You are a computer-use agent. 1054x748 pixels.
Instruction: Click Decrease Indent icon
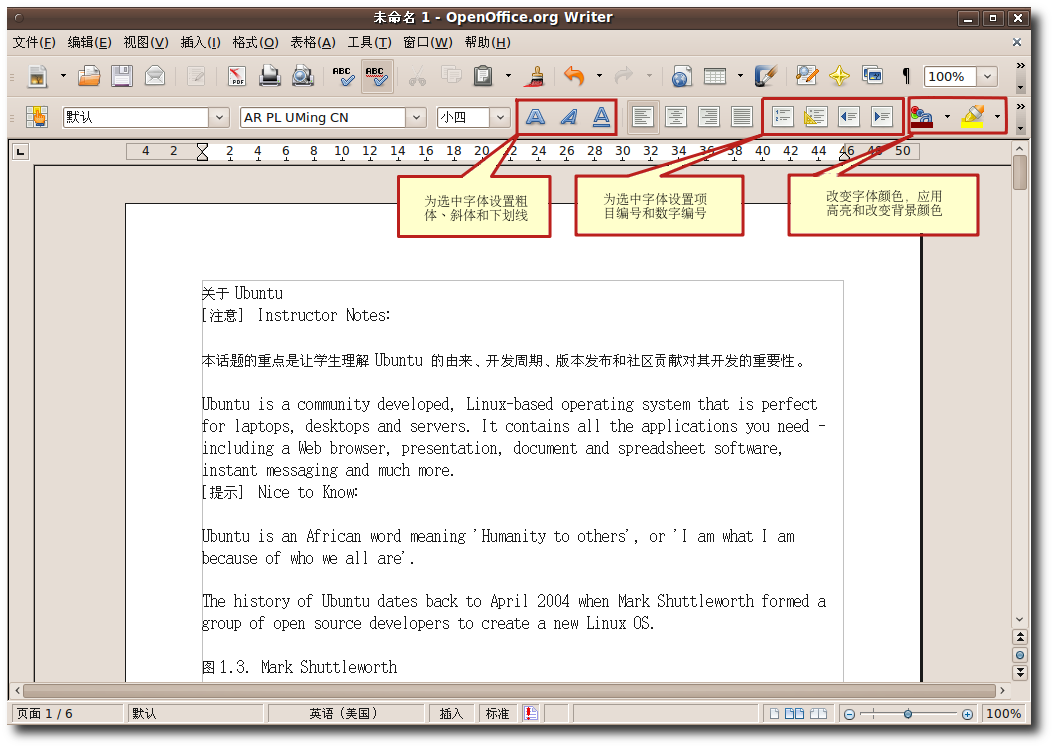pos(849,117)
